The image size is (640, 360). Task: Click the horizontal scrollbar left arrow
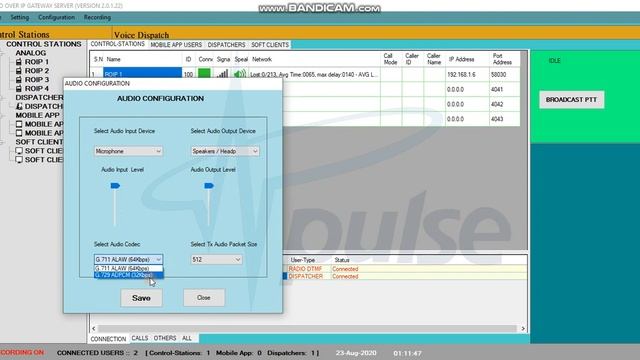point(94,329)
